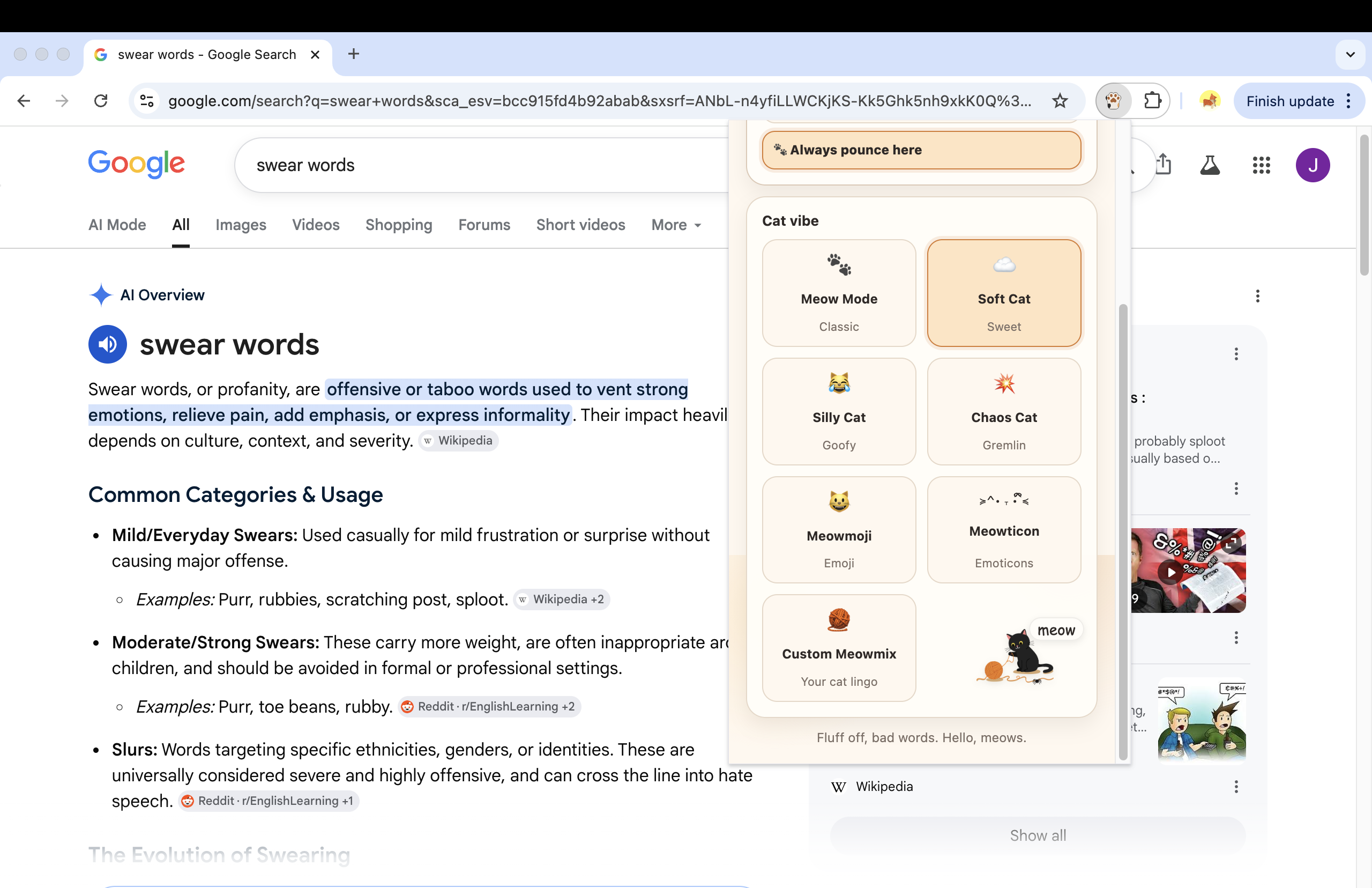The height and width of the screenshot is (888, 1372).
Task: Close the swear words Google Search tab
Action: (x=315, y=55)
